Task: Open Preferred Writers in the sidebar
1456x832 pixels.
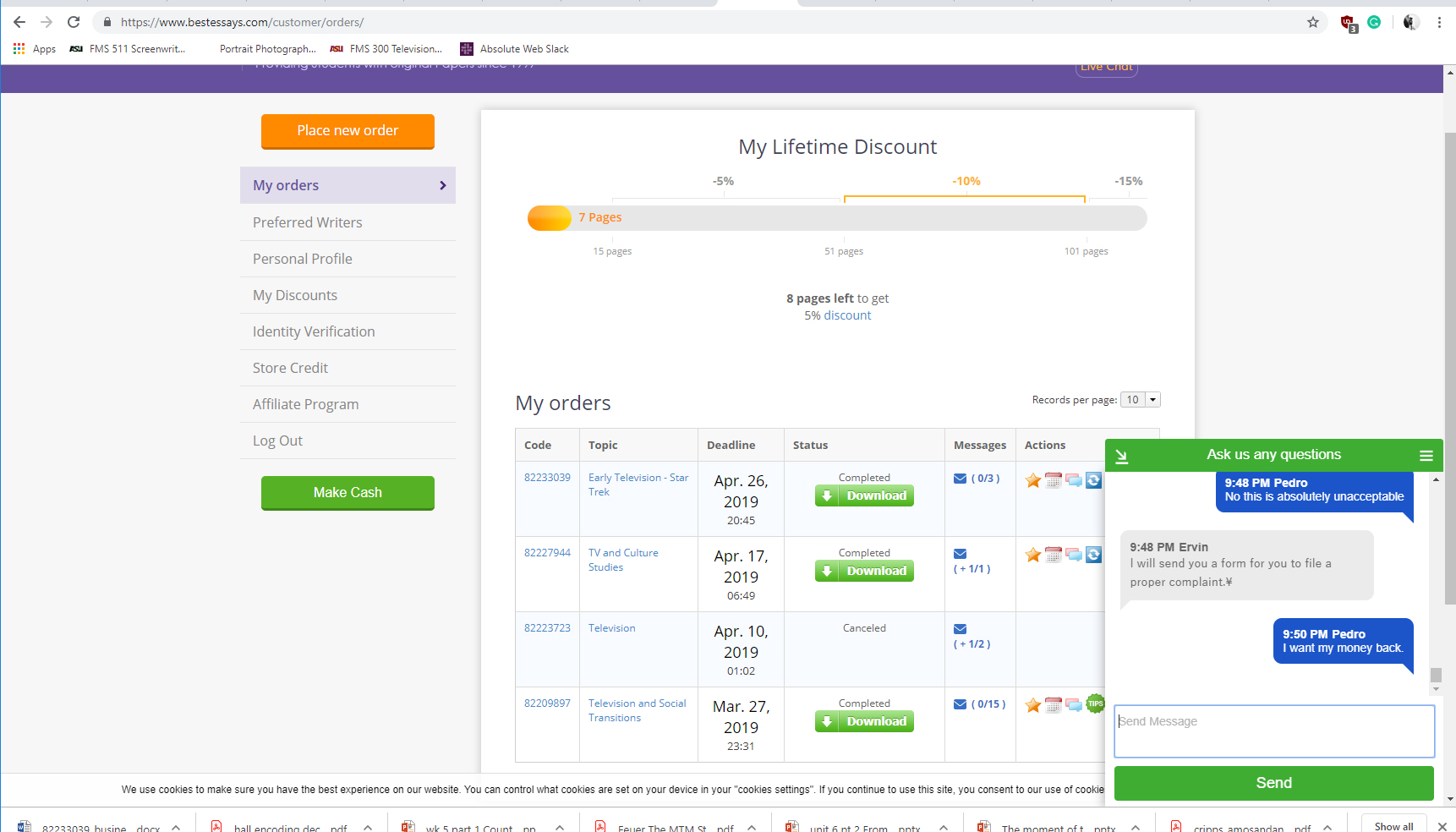Action: coord(348,222)
